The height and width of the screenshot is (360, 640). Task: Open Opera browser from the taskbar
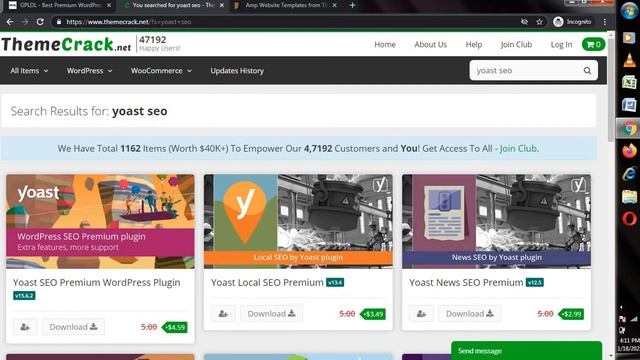629,219
